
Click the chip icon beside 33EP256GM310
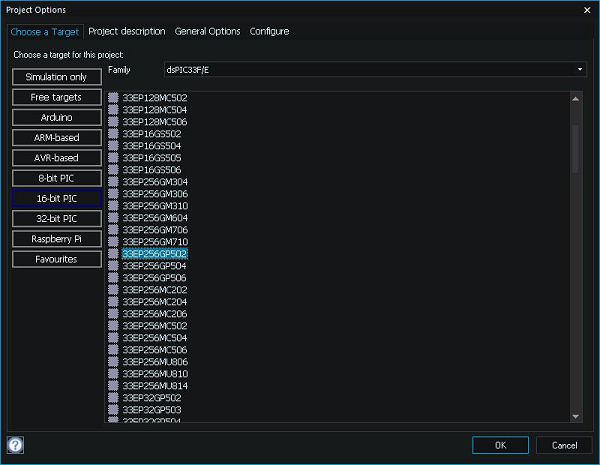point(113,206)
